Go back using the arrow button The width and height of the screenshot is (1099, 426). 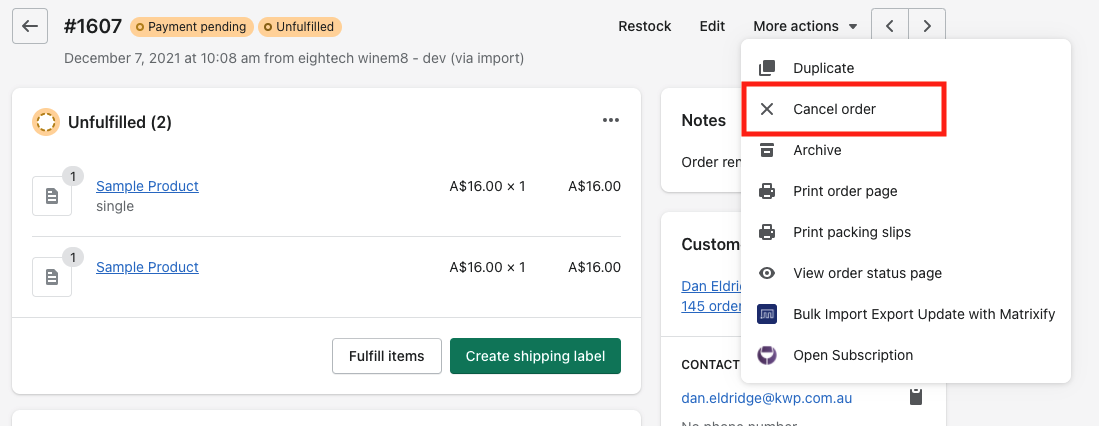click(x=29, y=27)
